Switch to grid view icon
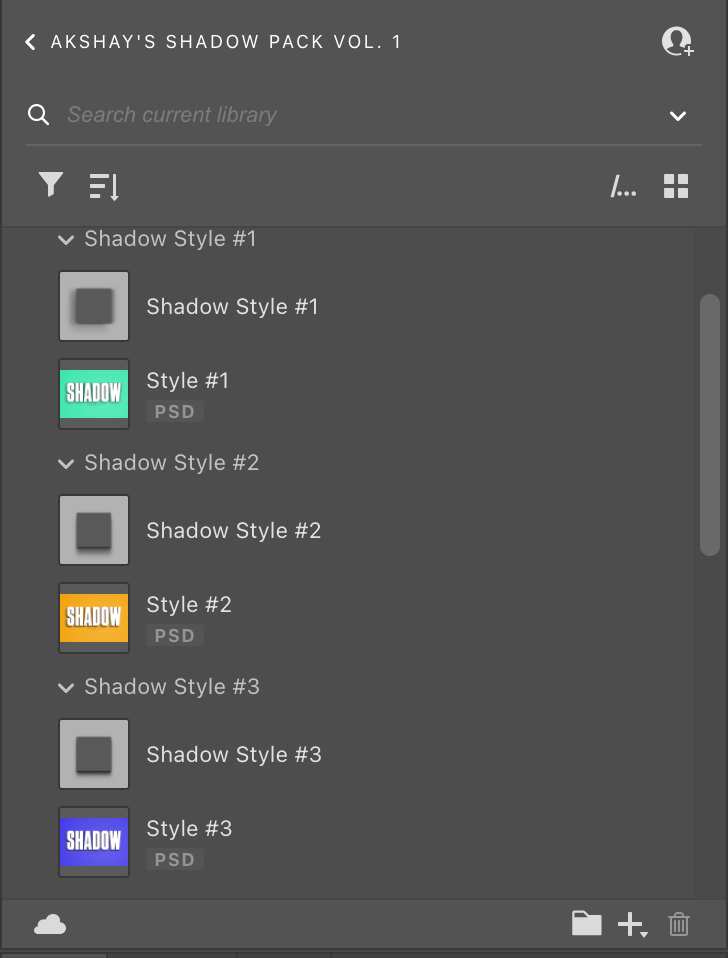 pos(676,186)
